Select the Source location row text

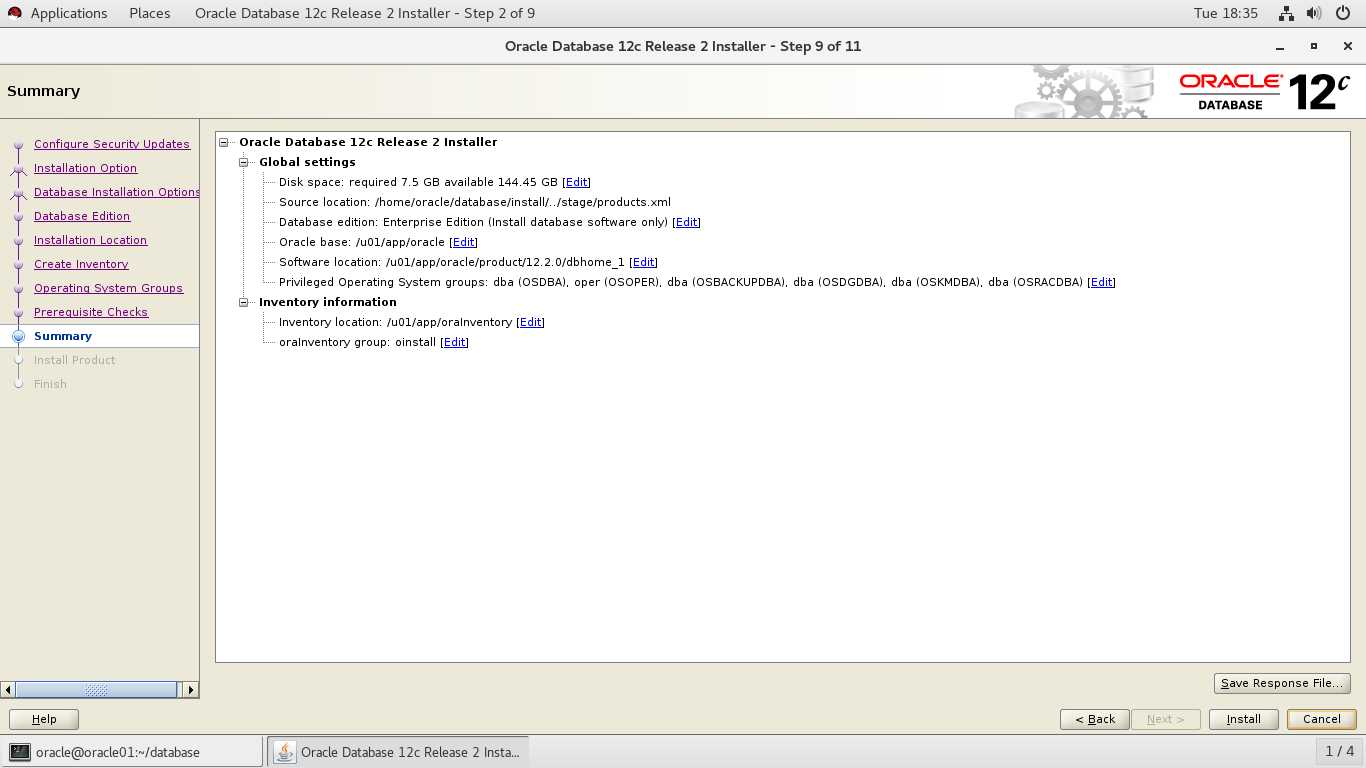tap(475, 202)
